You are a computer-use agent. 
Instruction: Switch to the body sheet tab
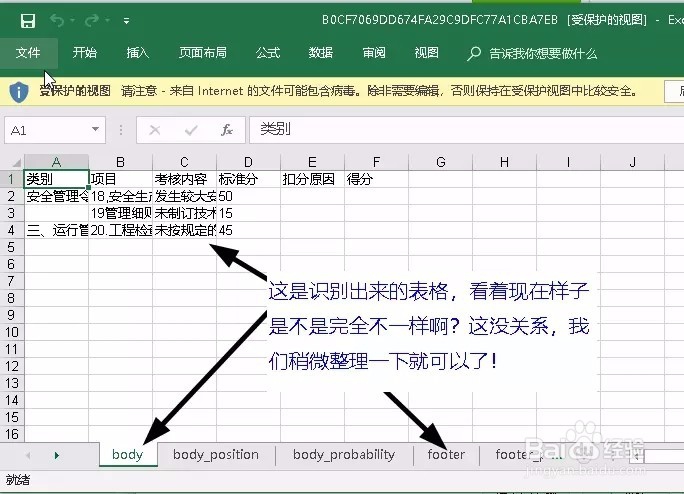tap(128, 455)
